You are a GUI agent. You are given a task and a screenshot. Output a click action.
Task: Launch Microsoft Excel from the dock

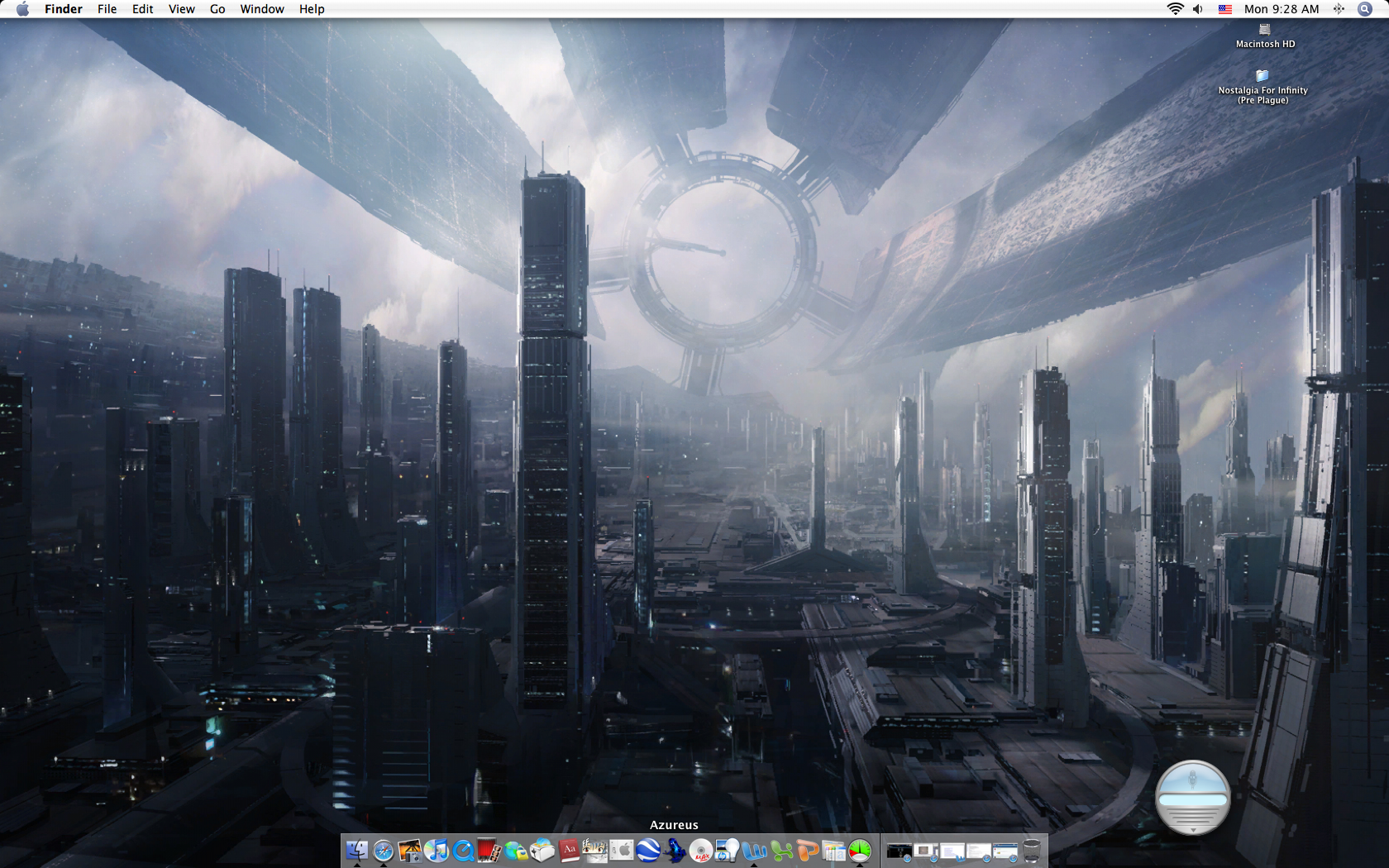(780, 850)
